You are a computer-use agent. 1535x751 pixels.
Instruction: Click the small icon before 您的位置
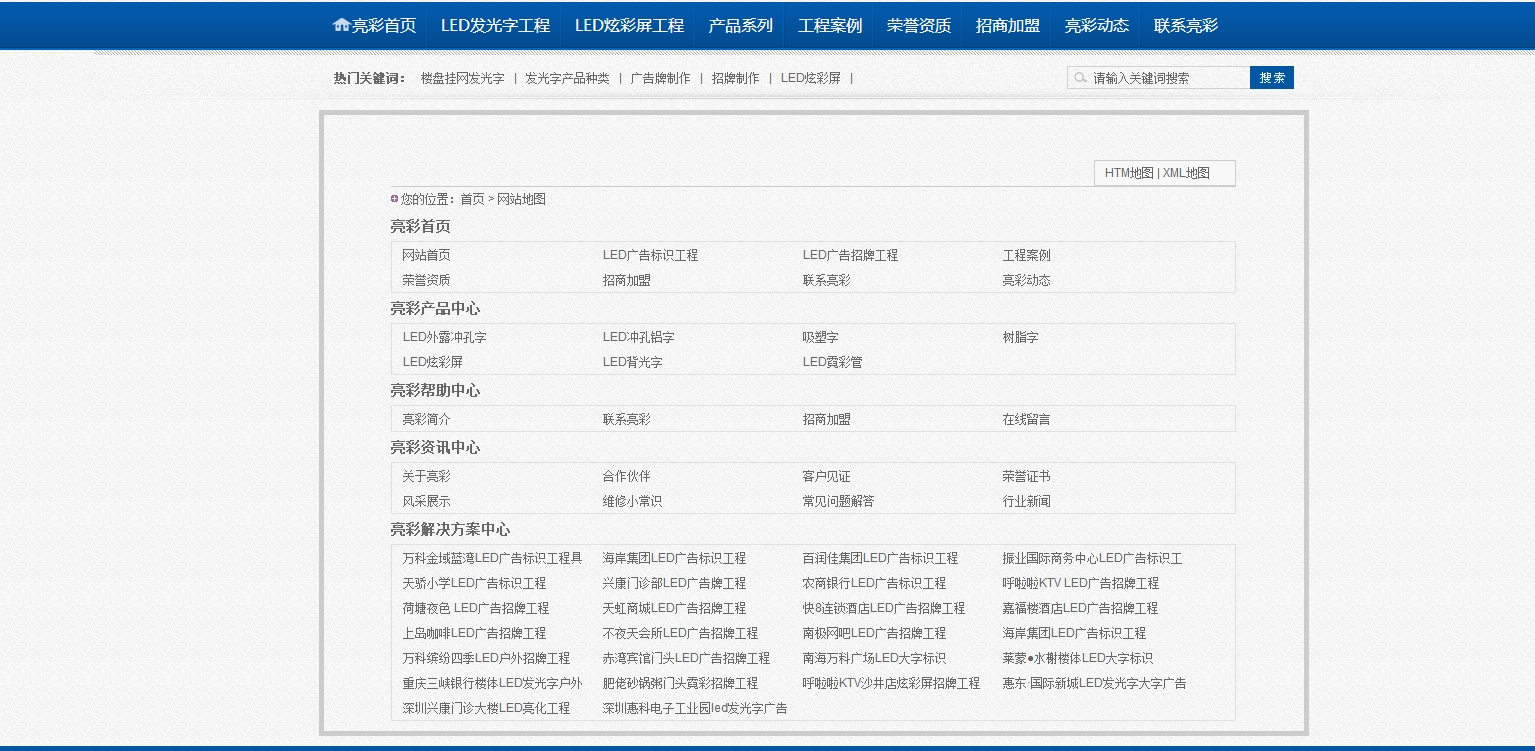click(394, 199)
